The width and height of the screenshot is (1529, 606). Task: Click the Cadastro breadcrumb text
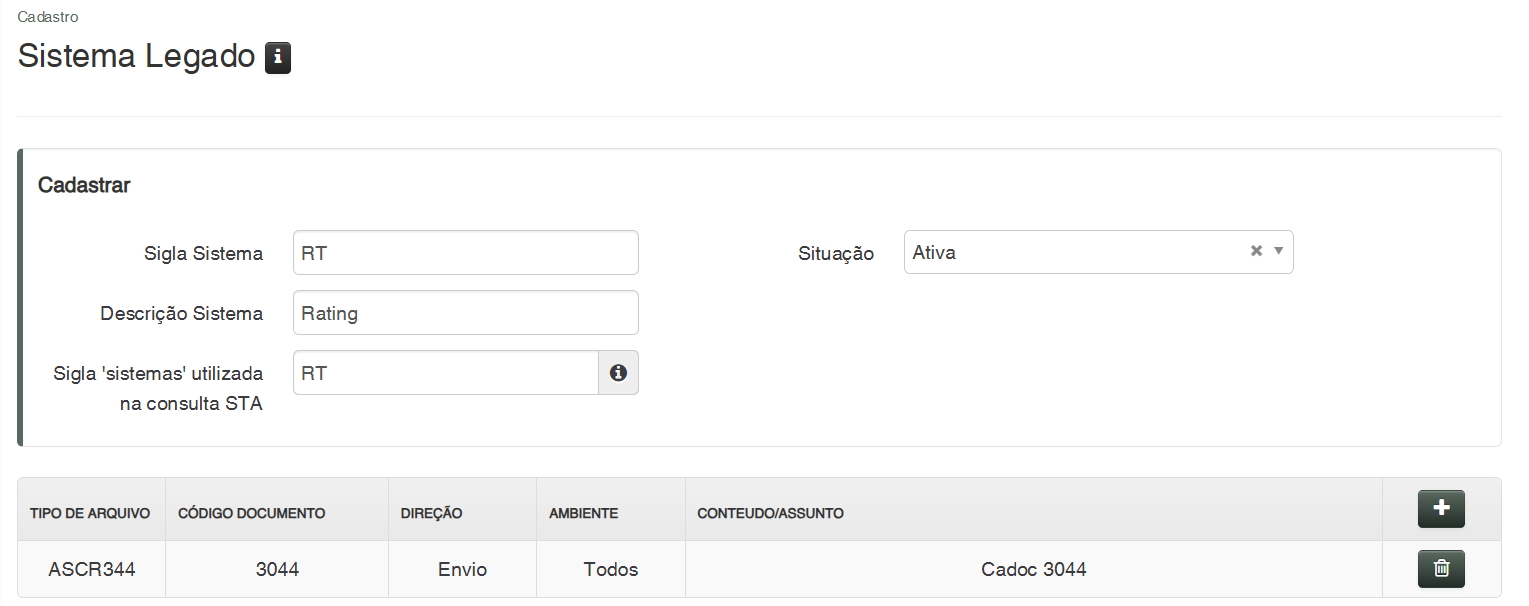click(x=48, y=17)
